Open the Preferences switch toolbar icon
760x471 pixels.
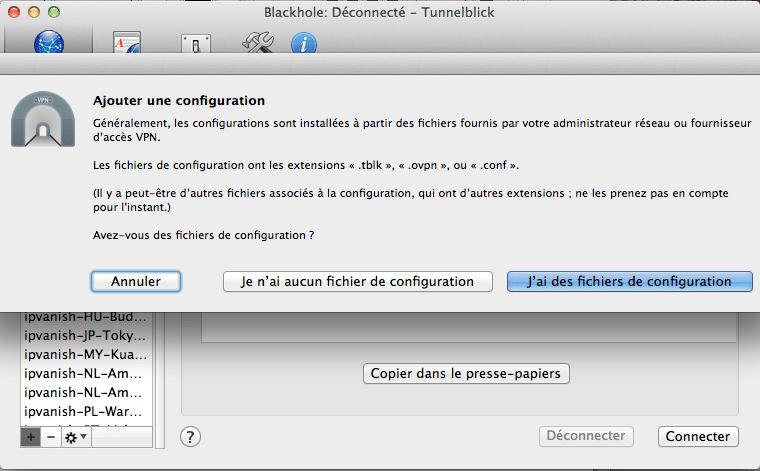point(196,43)
